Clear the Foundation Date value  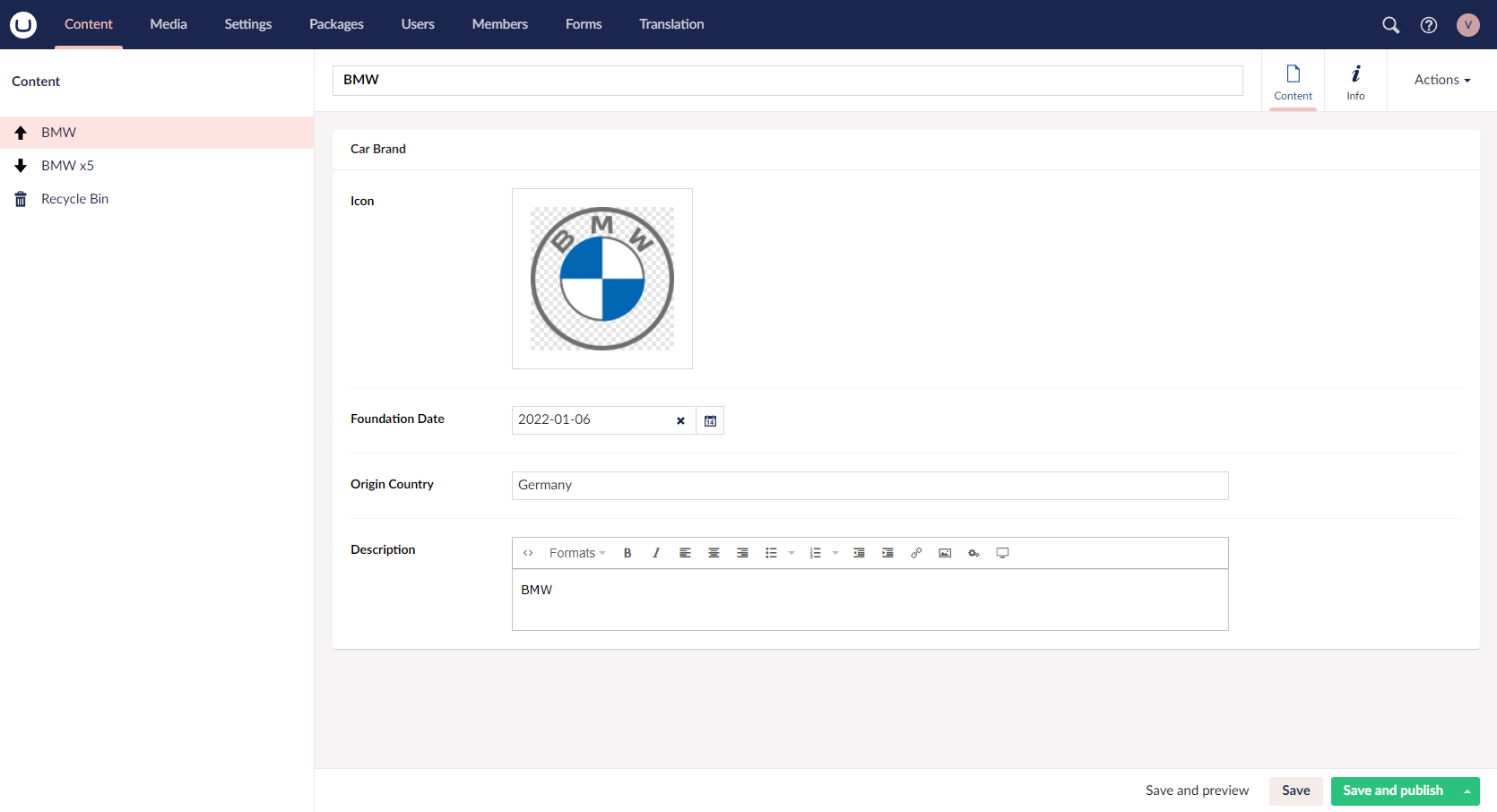pyautogui.click(x=680, y=420)
